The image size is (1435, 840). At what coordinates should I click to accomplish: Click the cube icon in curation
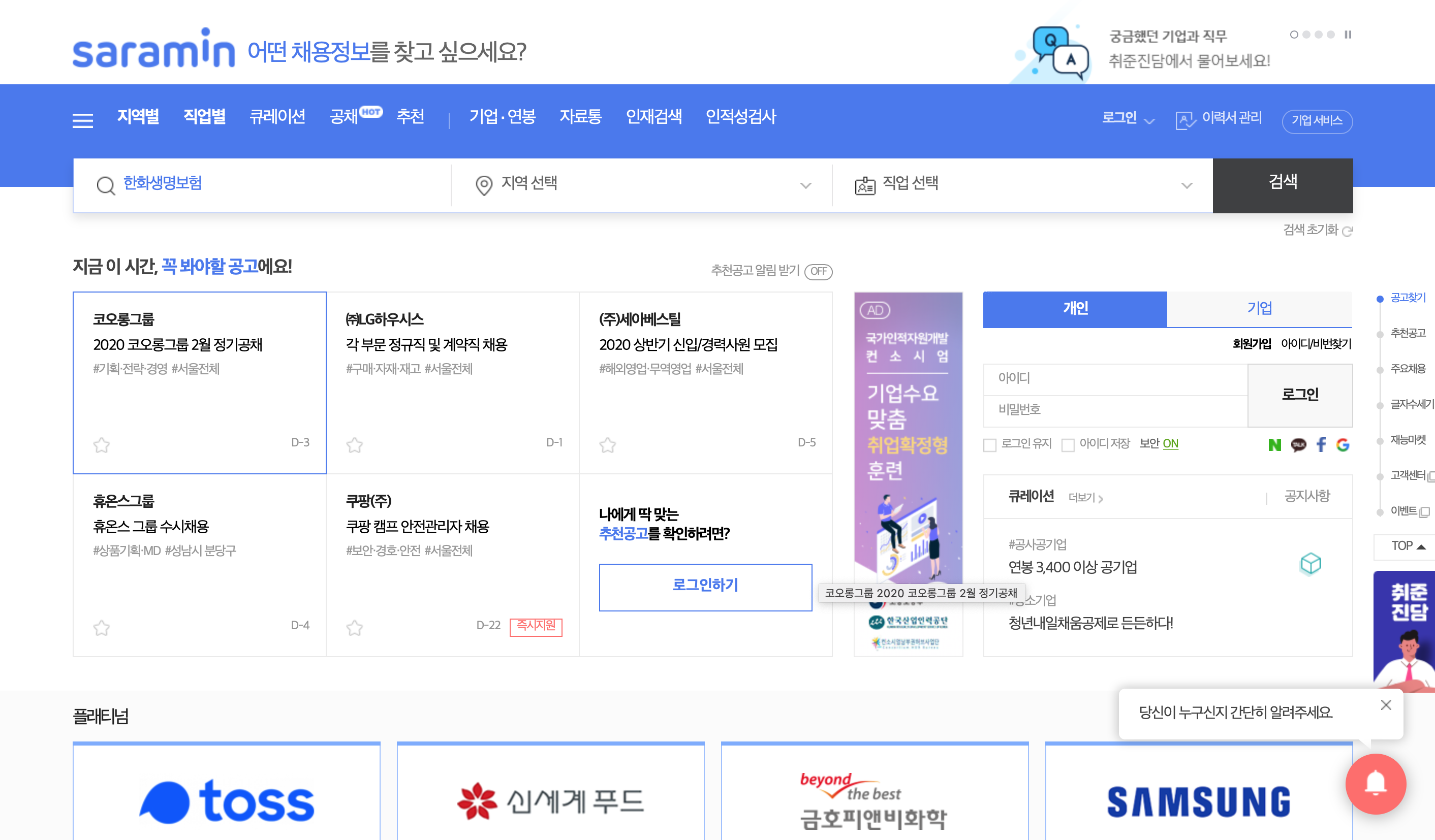point(1311,563)
